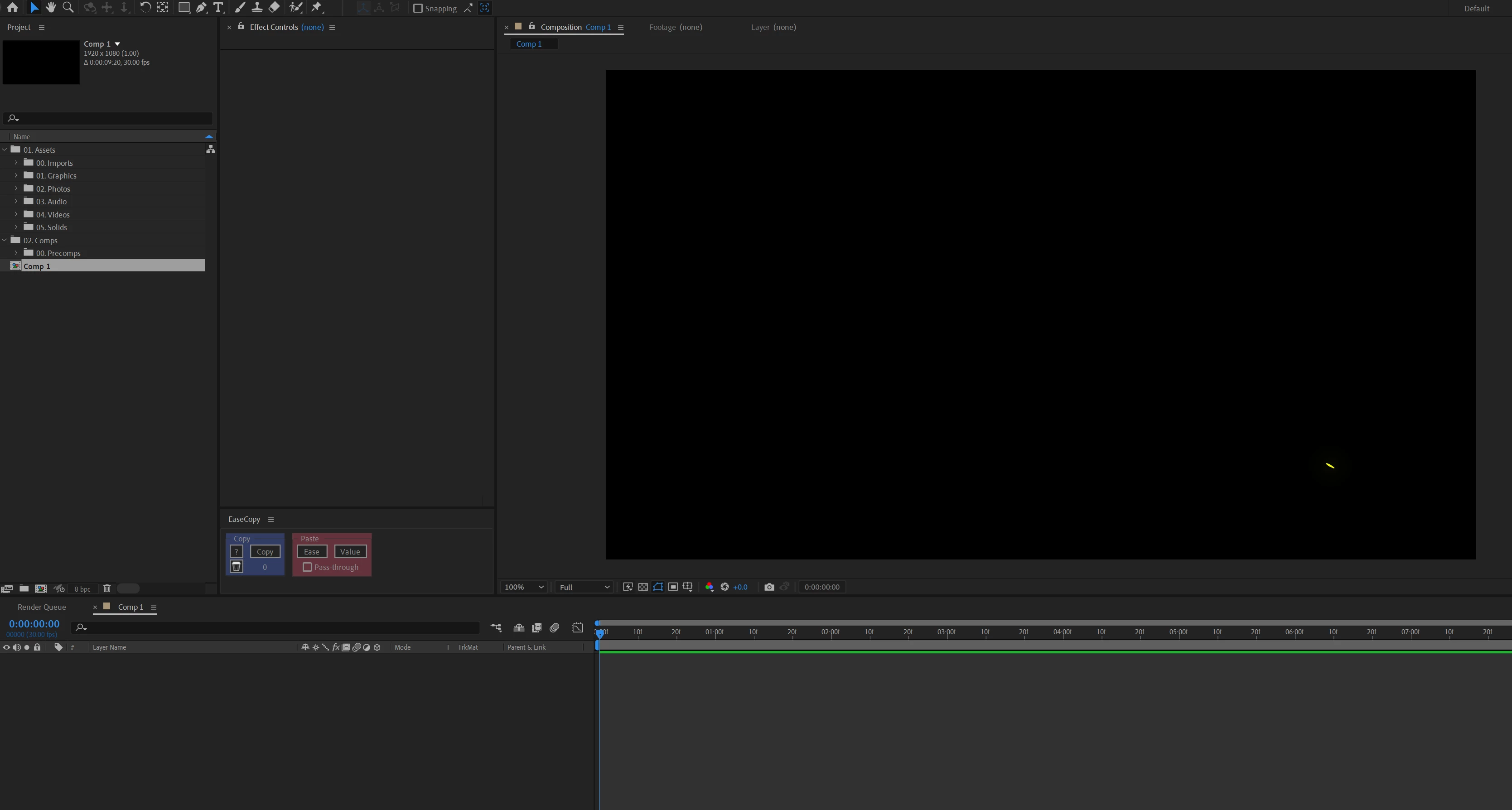Switch to the Render Queue tab
This screenshot has height=810, width=1512.
tap(42, 607)
